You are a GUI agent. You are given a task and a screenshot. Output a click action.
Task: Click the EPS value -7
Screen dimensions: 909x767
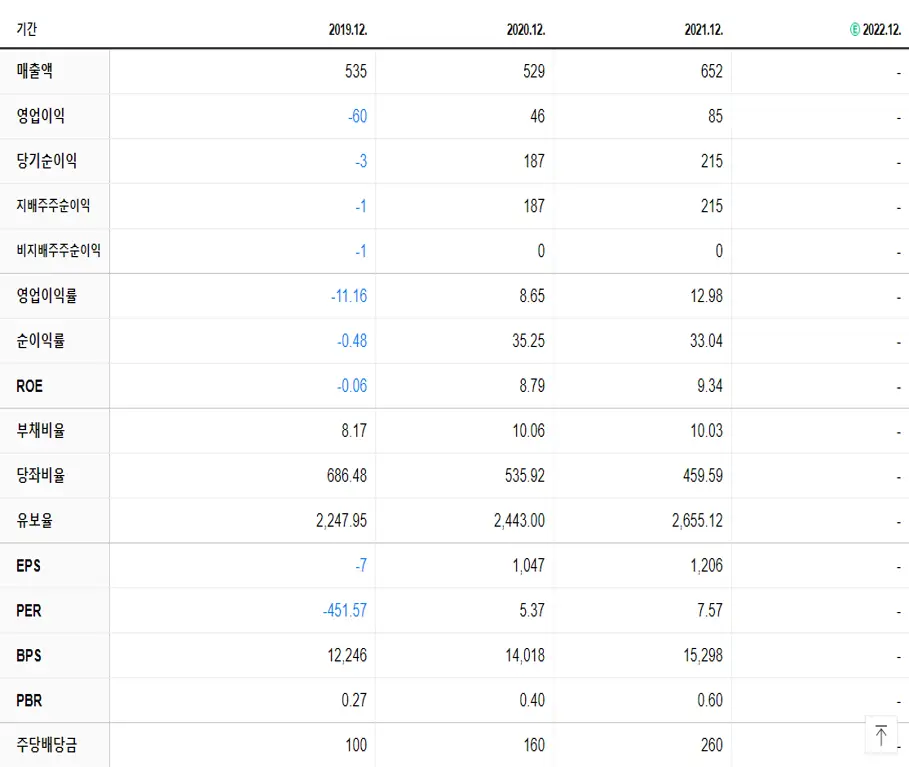[361, 565]
